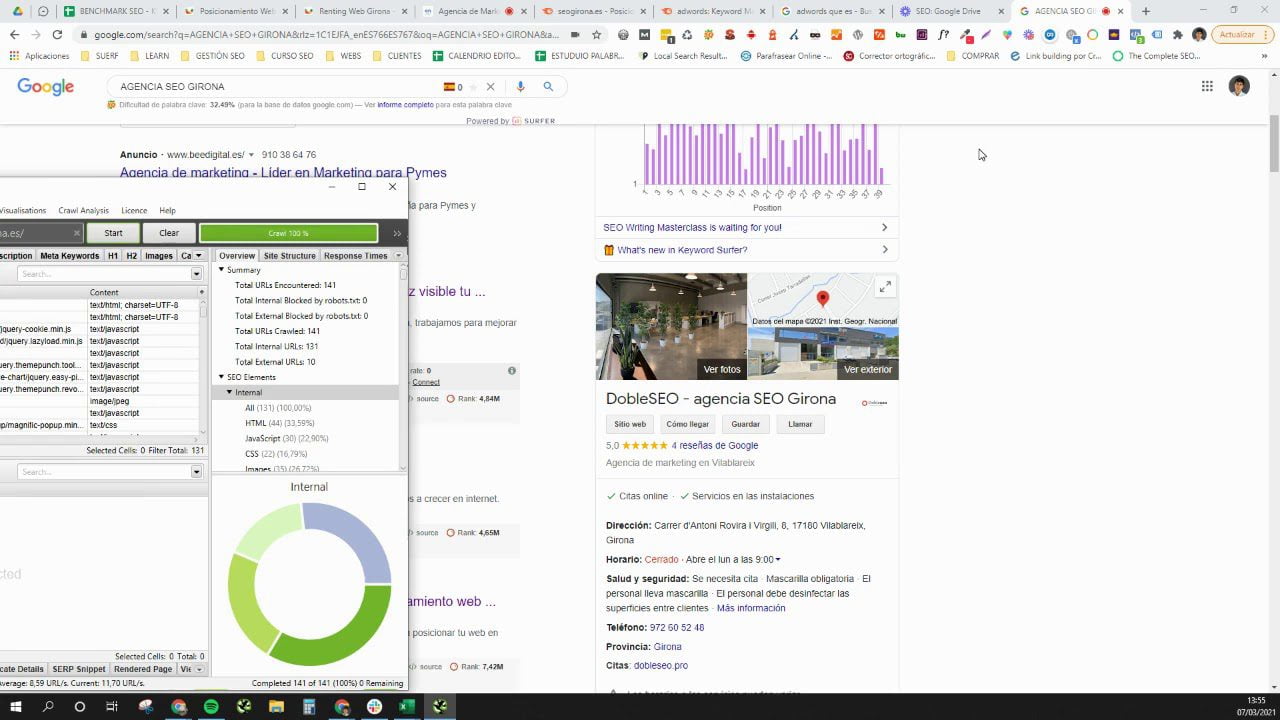
Task: Open the taskbar search magnifier
Action: (x=48, y=706)
